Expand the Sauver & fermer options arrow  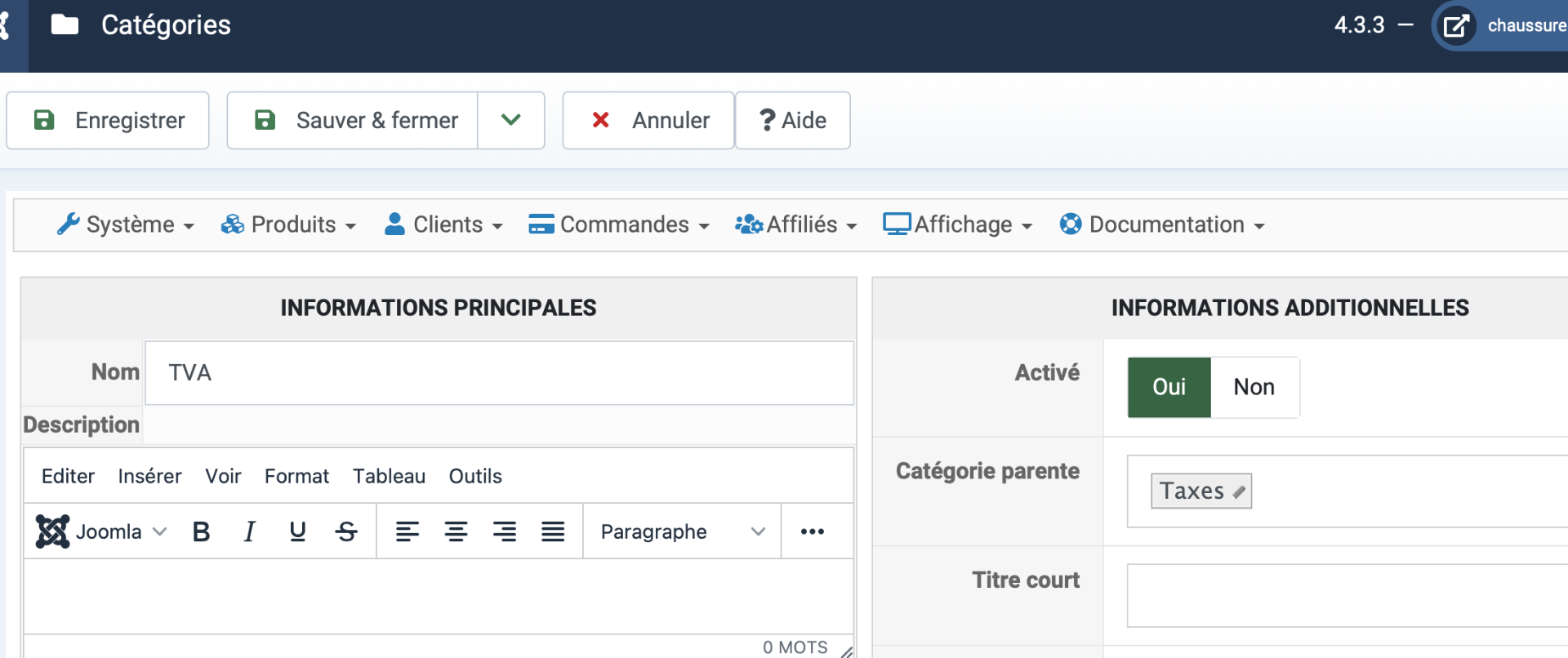click(x=511, y=120)
